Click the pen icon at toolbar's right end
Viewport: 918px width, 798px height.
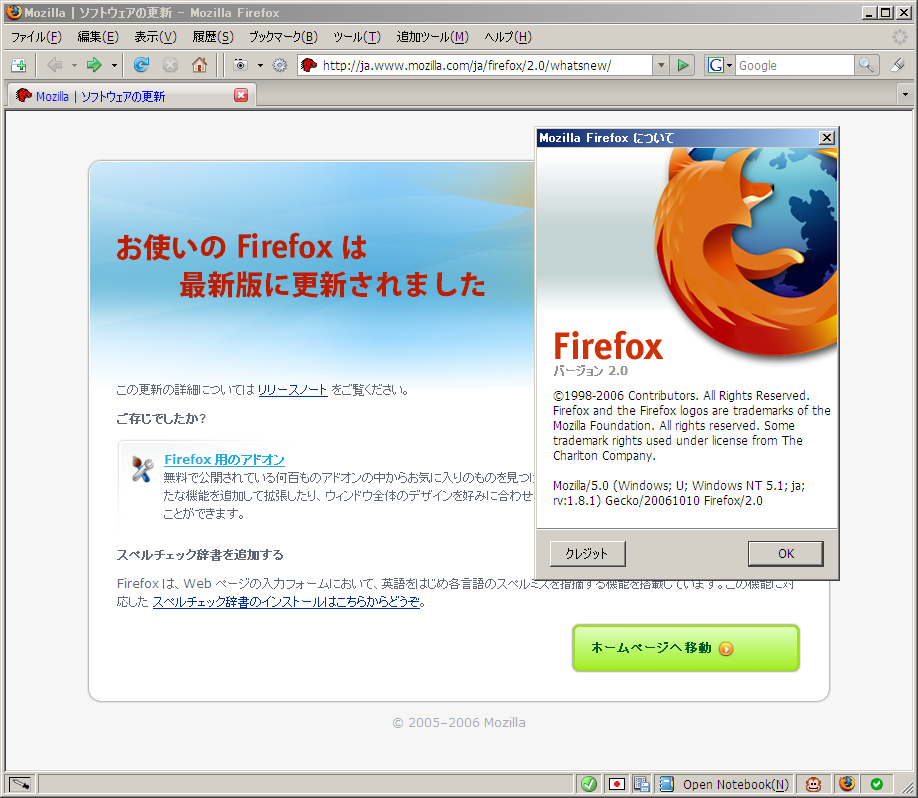click(x=898, y=65)
